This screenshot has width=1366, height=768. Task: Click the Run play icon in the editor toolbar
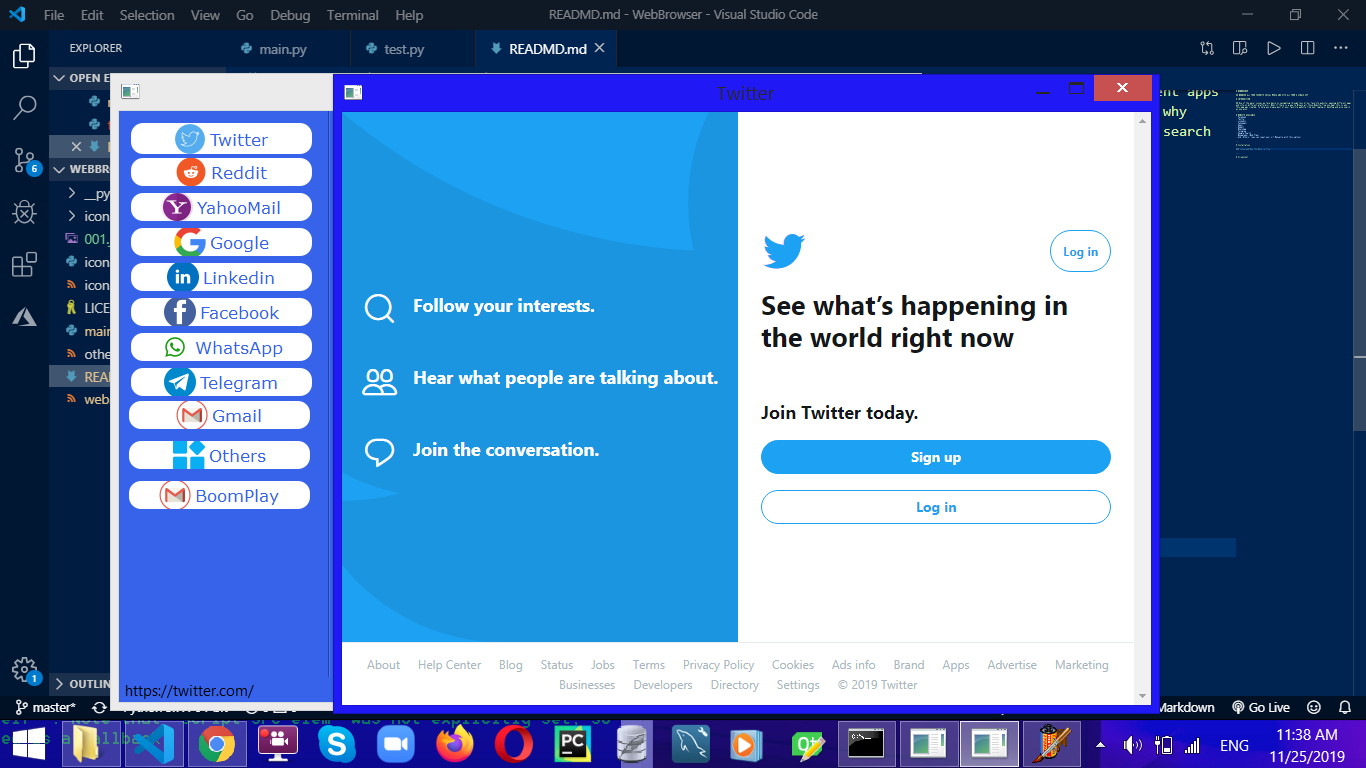pos(1273,48)
